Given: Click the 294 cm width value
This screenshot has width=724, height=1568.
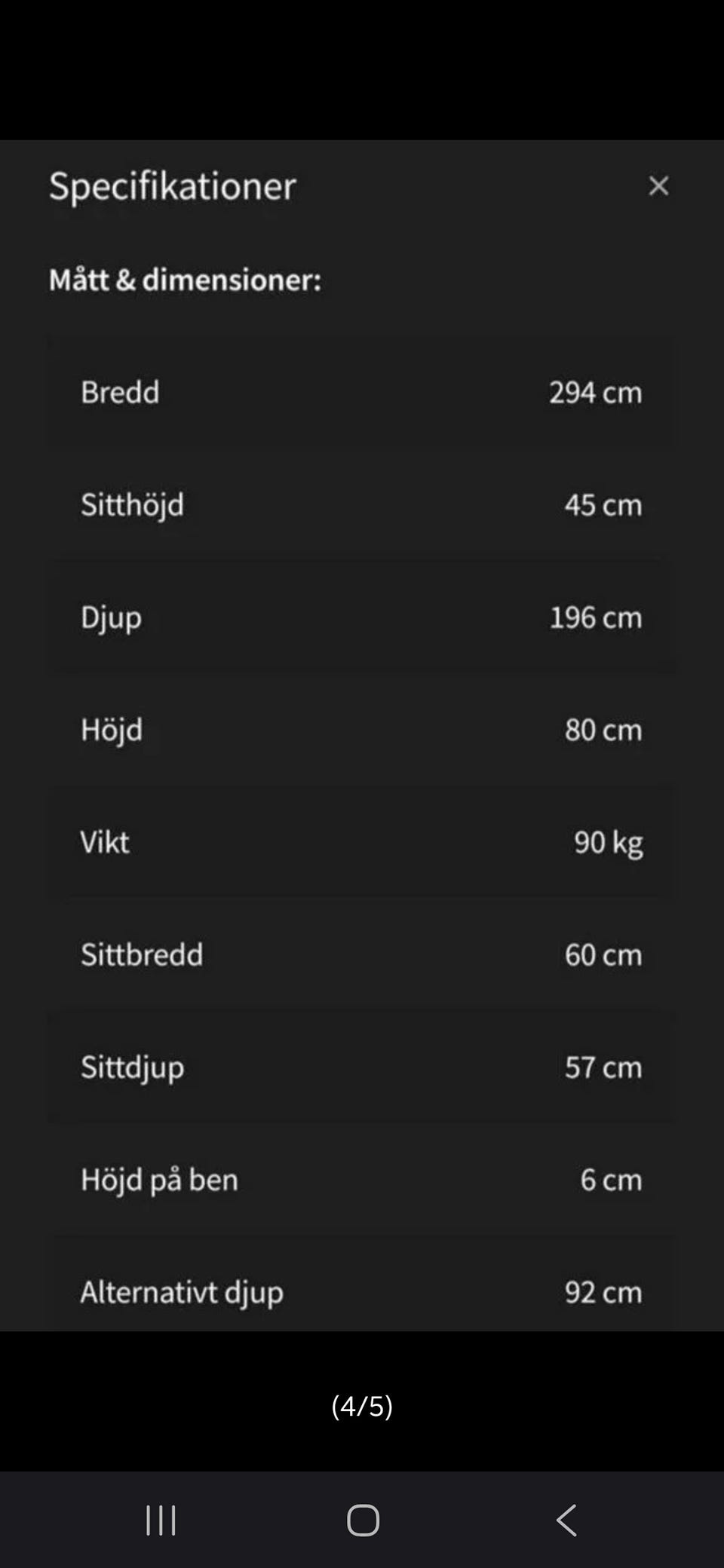Looking at the screenshot, I should pyautogui.click(x=595, y=392).
